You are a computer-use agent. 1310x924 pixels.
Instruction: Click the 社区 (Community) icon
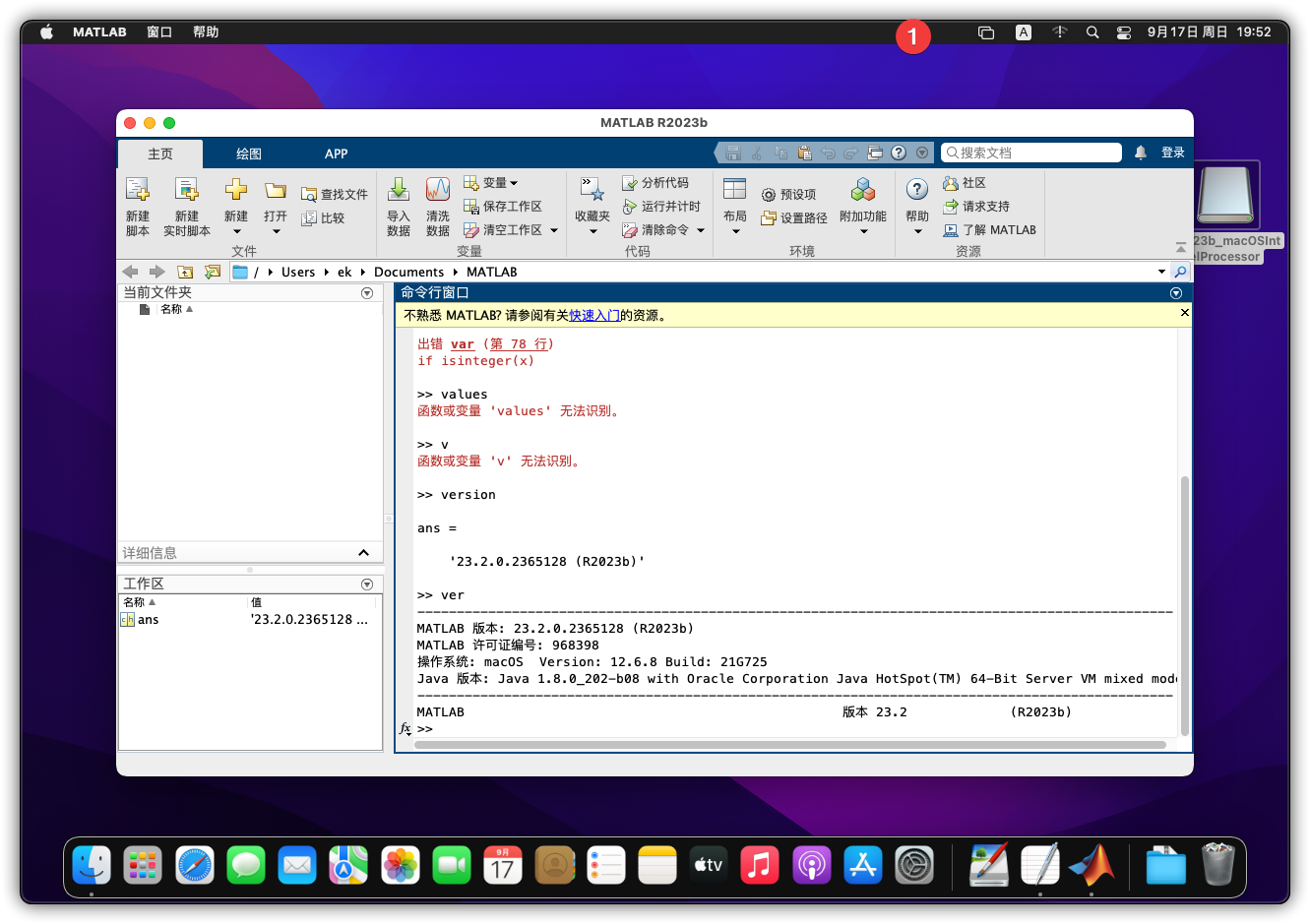tap(951, 183)
